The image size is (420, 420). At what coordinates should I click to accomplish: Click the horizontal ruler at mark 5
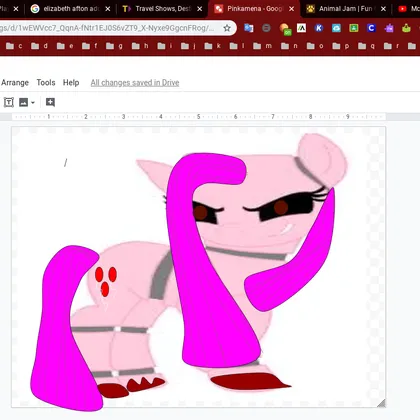pos(198,117)
